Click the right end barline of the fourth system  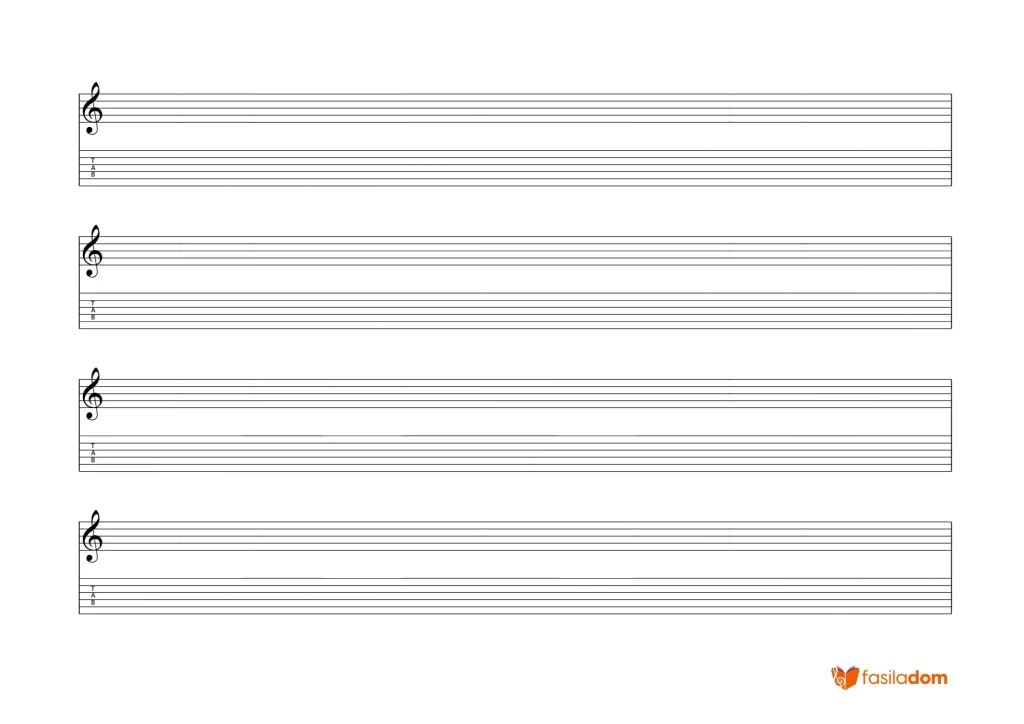pyautogui.click(x=952, y=568)
